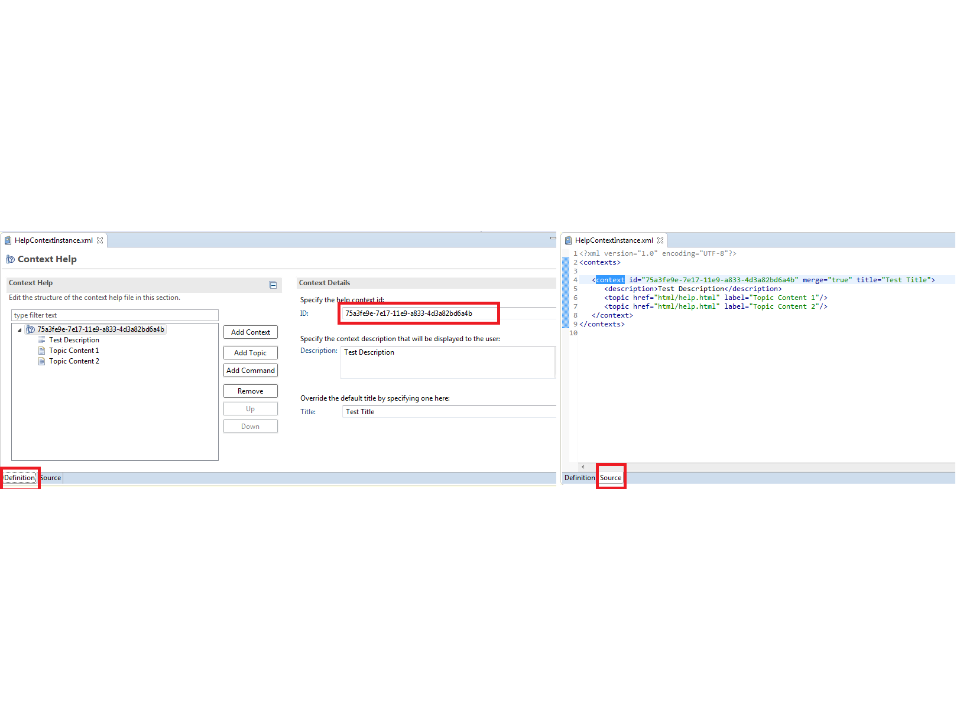This screenshot has width=960, height=720.
Task: Collapse the 75a3fe9e context tree node
Action: [19, 330]
